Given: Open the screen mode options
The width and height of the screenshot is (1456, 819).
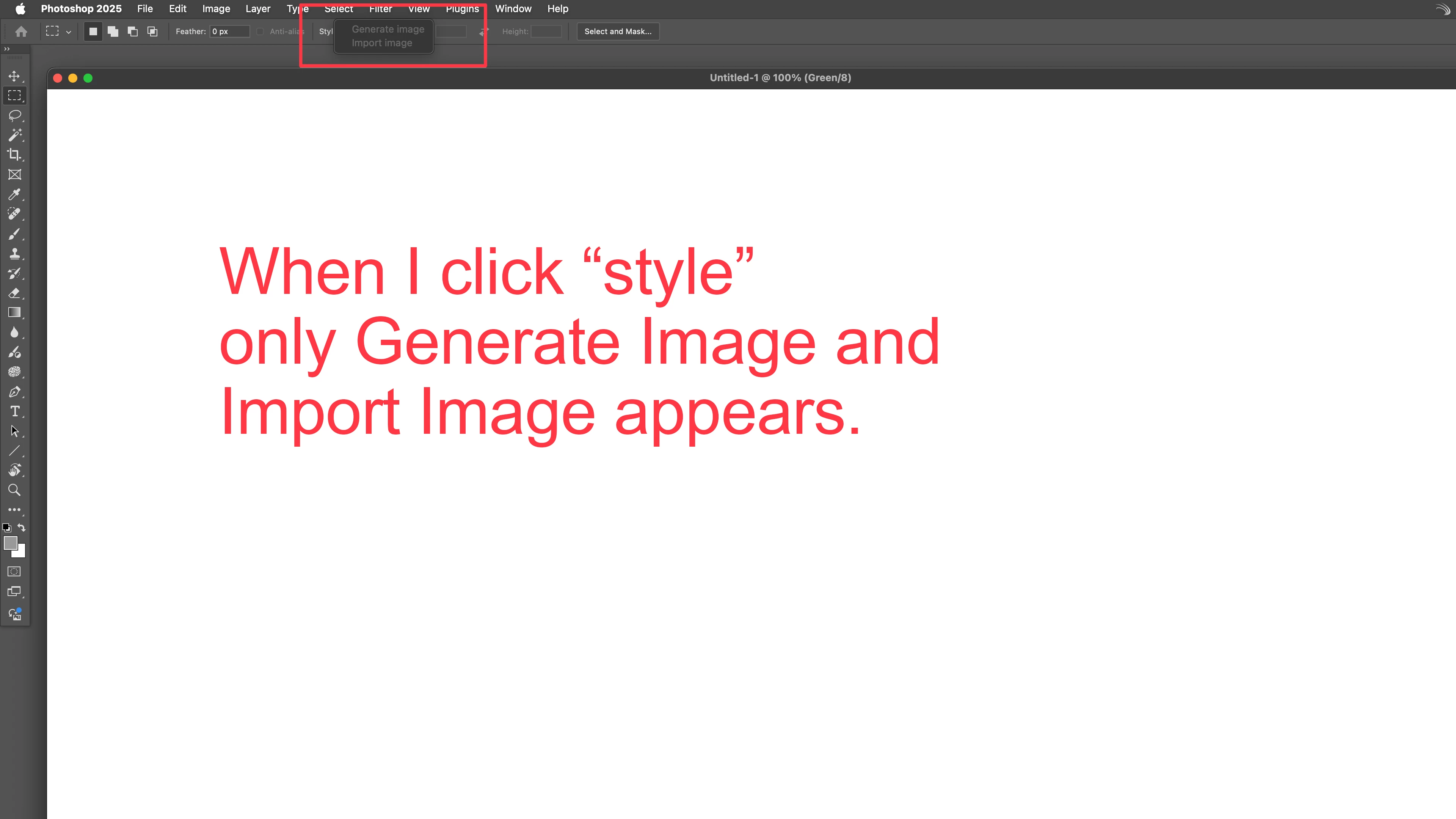Looking at the screenshot, I should coord(14,592).
